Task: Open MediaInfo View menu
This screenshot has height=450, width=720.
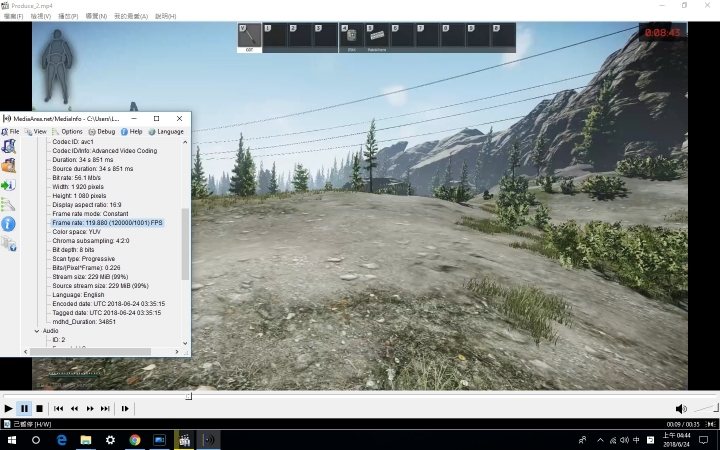Action: 36,131
